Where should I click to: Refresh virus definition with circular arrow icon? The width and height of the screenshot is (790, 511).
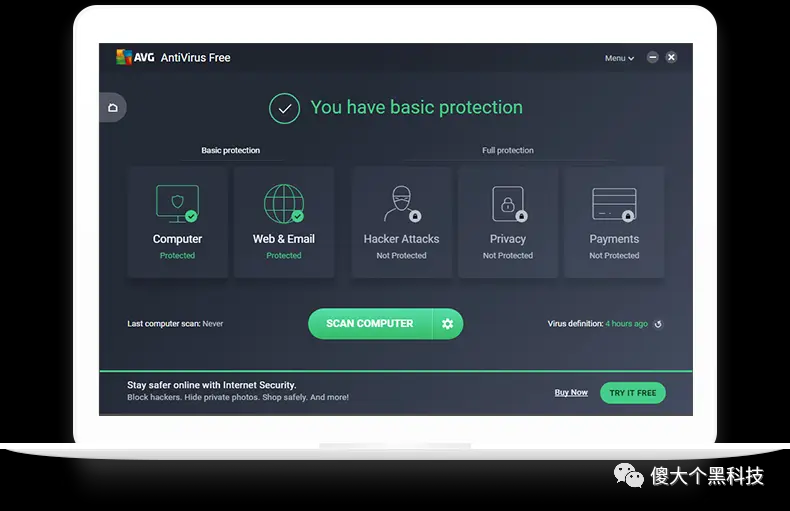point(658,324)
